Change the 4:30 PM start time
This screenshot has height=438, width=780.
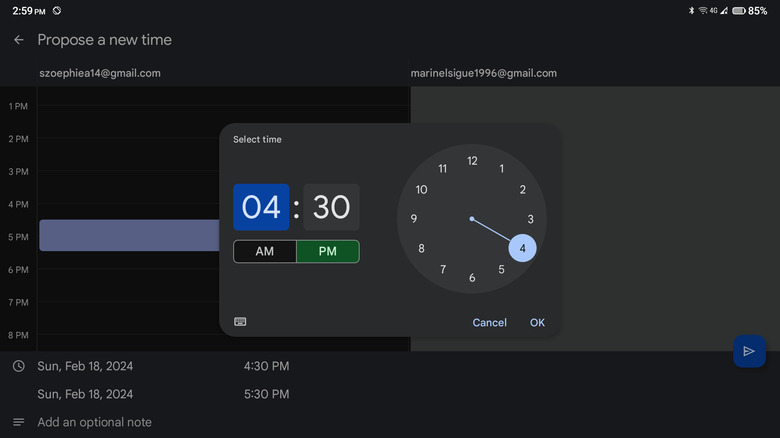[x=266, y=366]
